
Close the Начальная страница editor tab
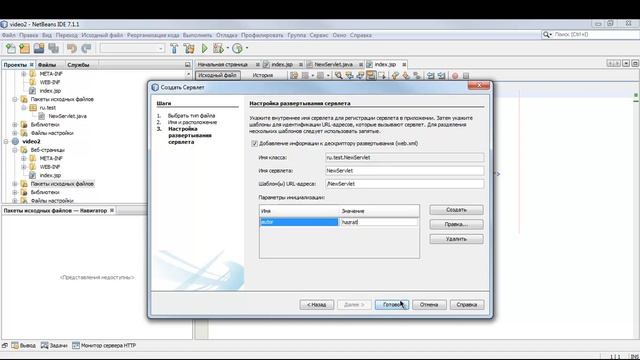click(258, 64)
